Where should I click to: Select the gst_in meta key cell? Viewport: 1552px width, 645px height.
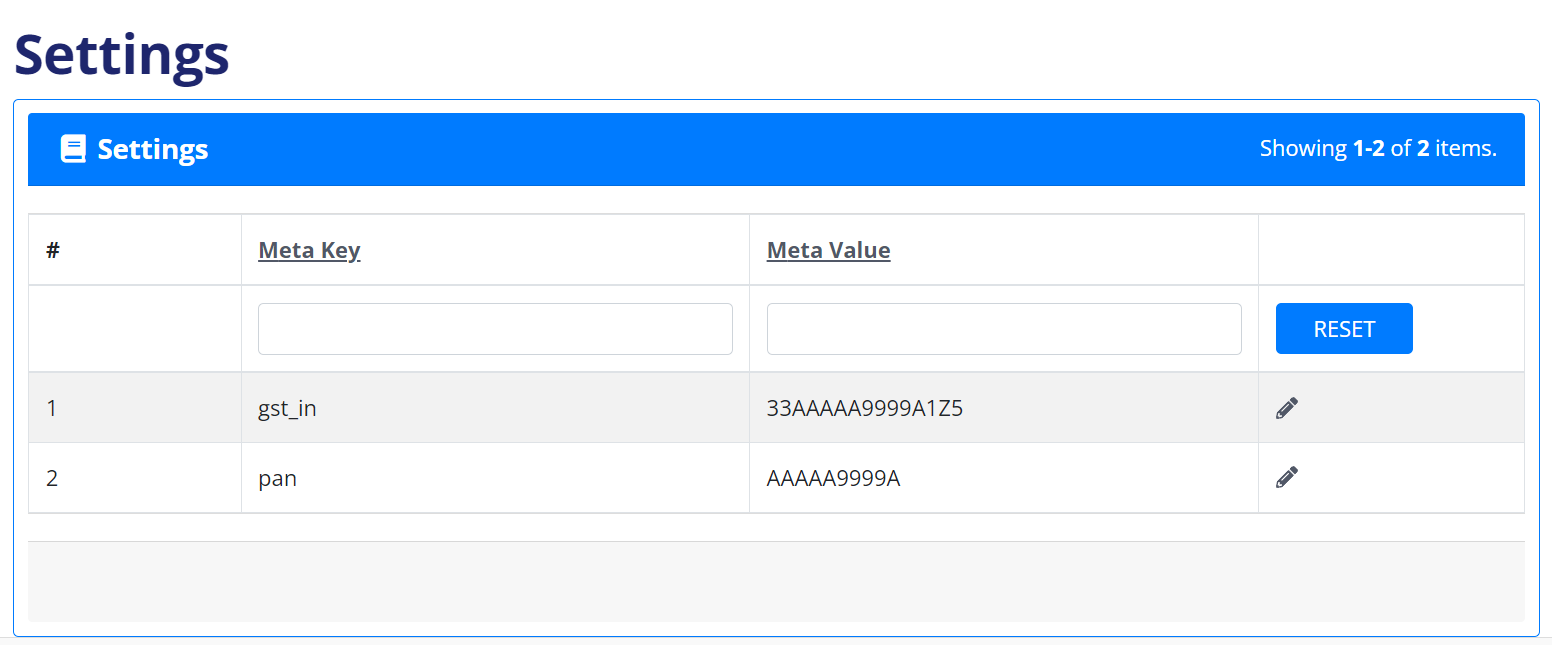(x=287, y=408)
